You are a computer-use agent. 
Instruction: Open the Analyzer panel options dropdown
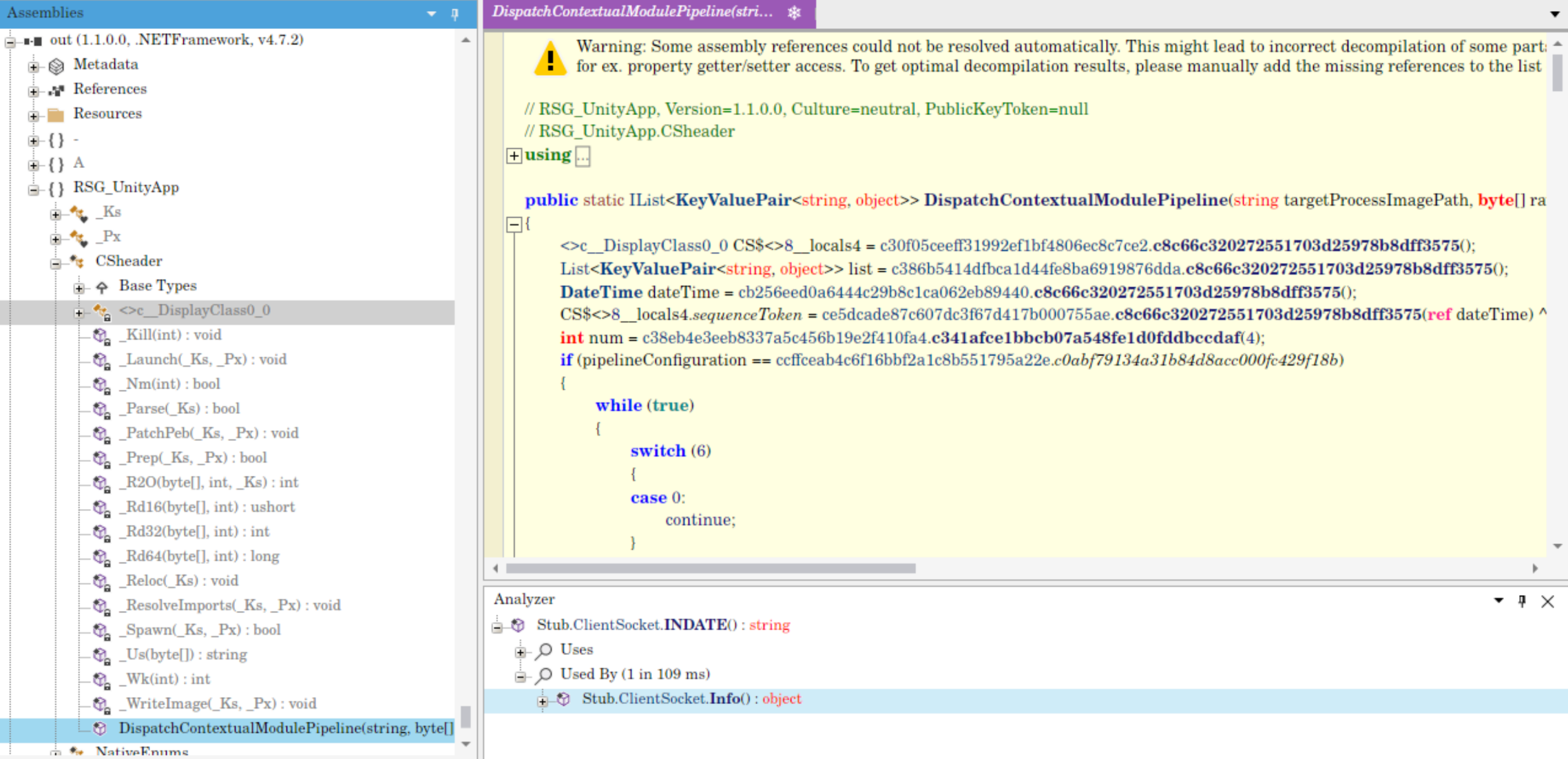(1498, 601)
